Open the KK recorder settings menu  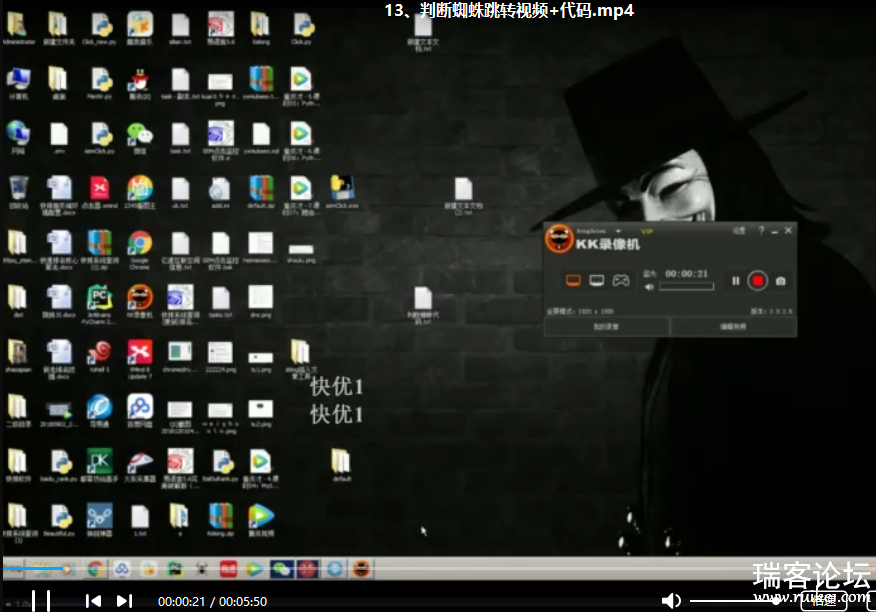point(738,230)
